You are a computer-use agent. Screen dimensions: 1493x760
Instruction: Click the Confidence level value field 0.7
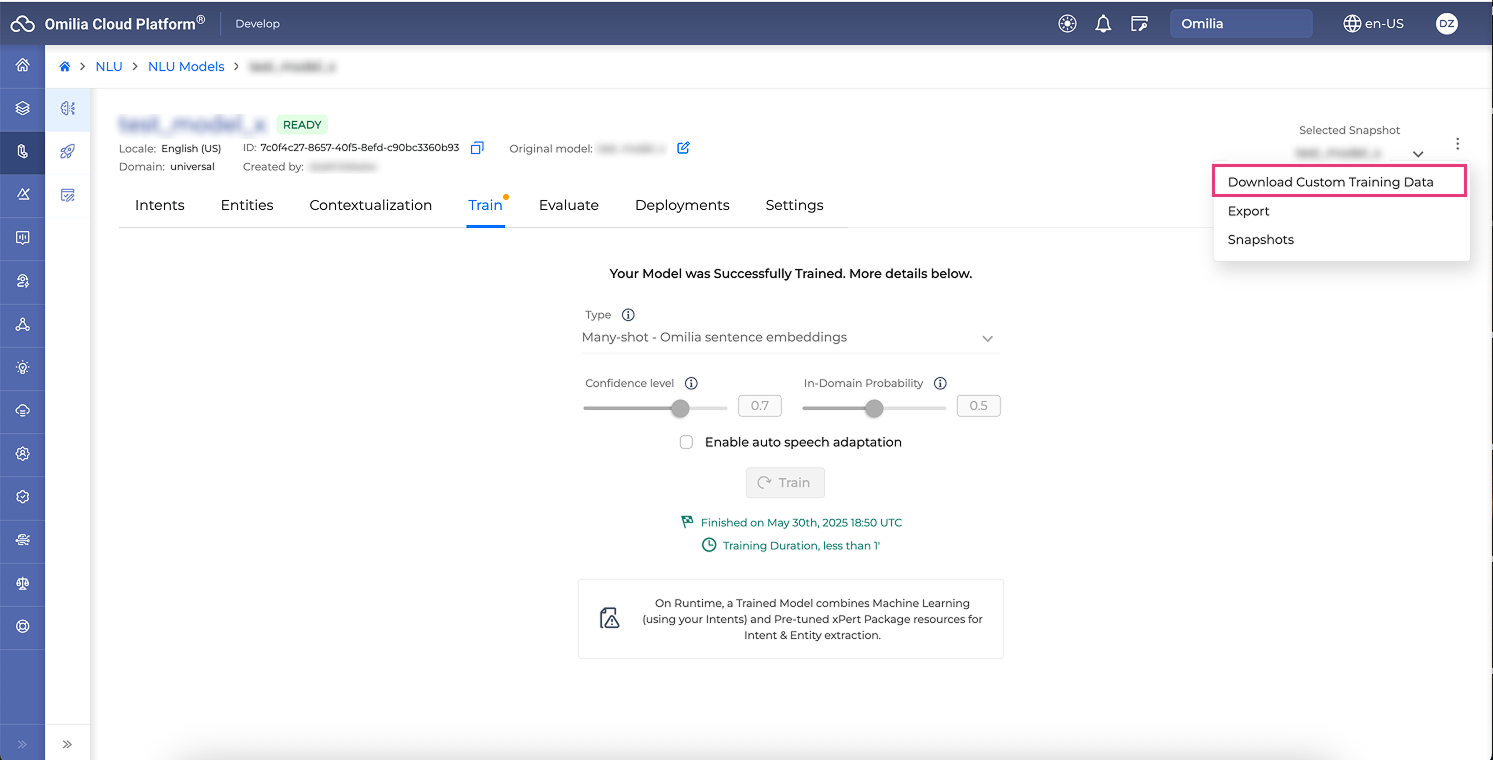760,406
